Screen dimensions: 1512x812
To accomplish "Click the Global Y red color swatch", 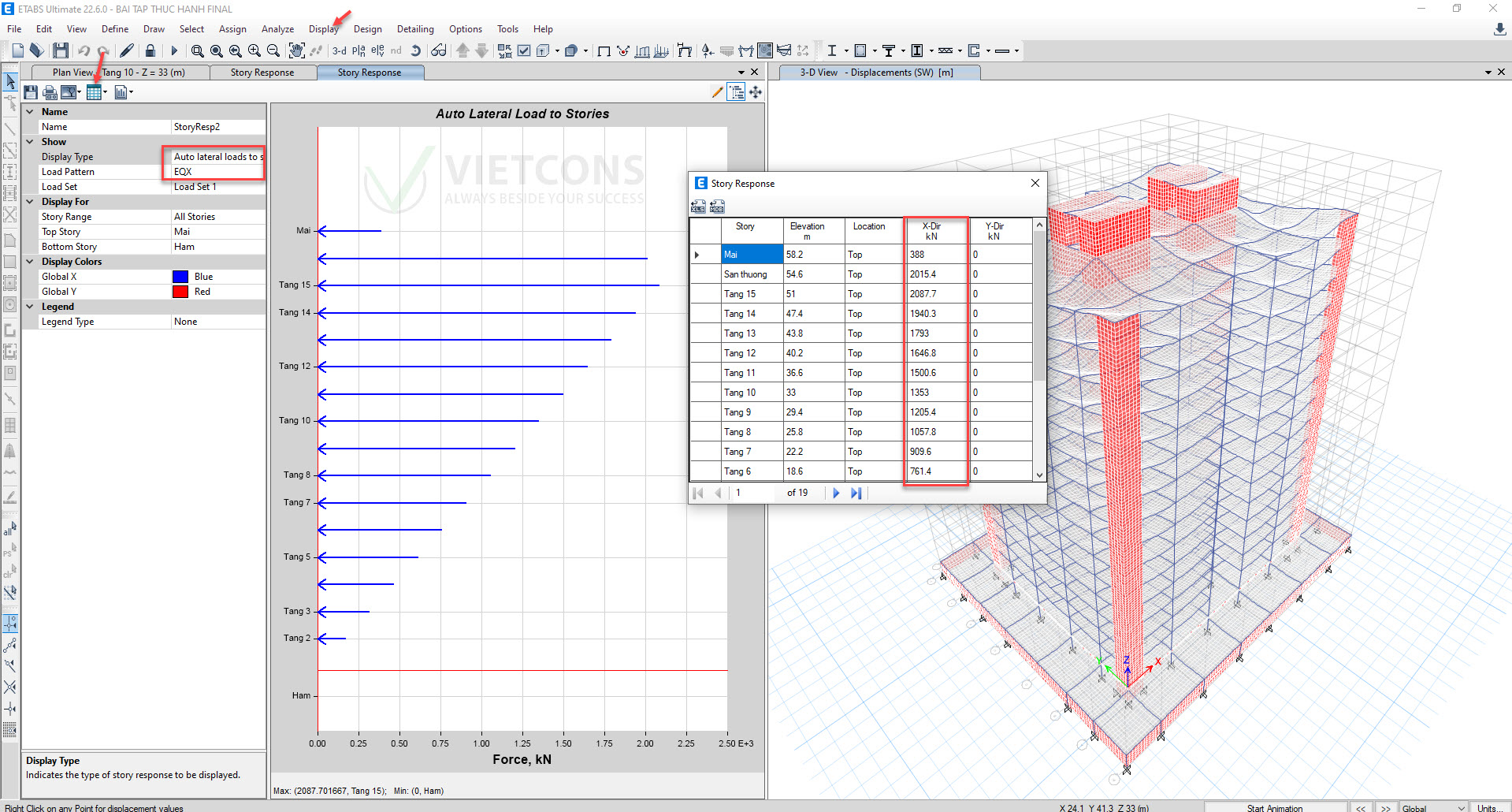I will pos(180,292).
